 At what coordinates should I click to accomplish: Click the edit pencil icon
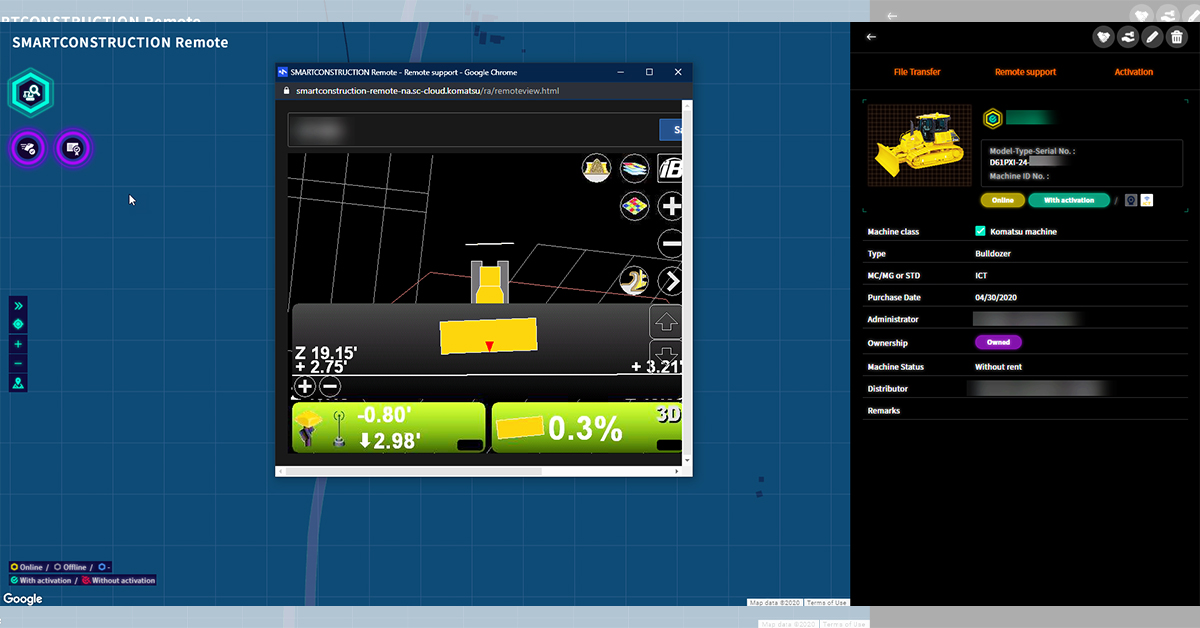1152,37
